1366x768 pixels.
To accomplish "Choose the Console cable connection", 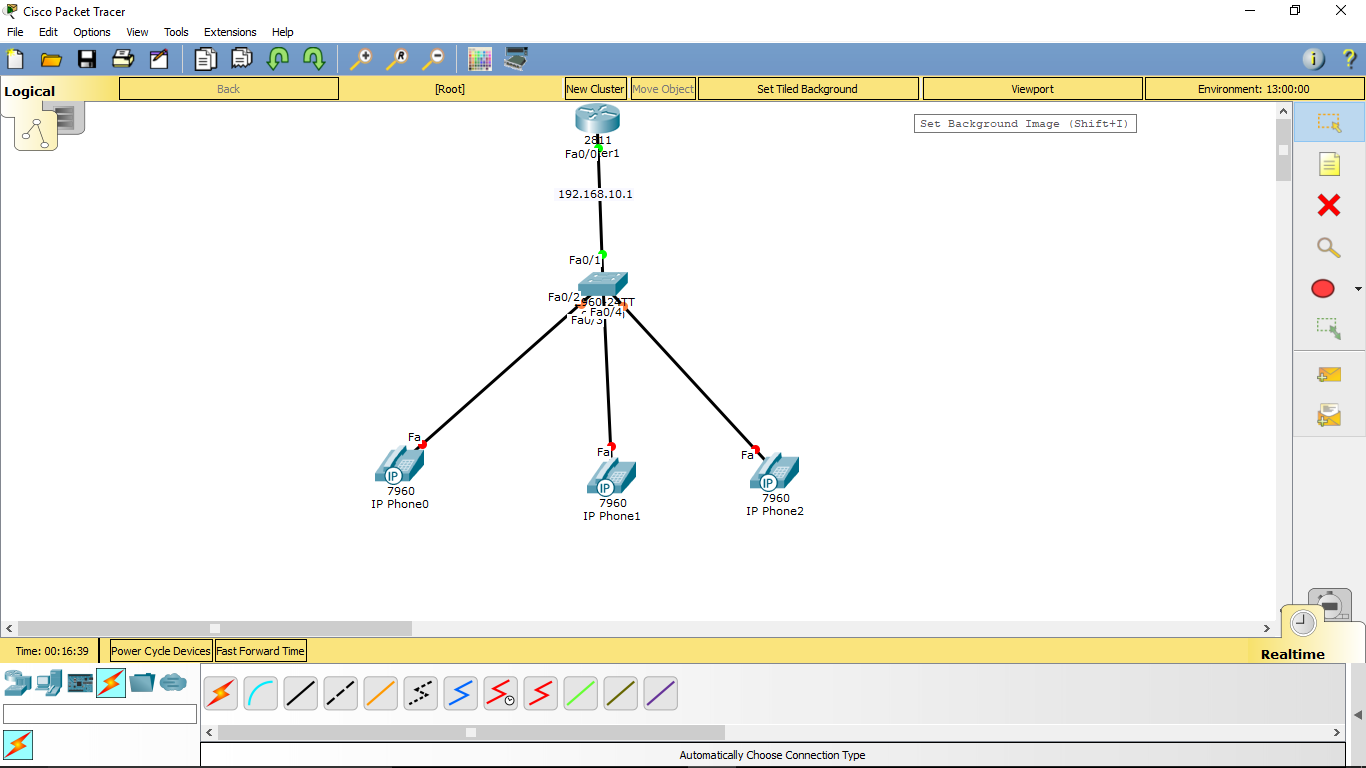I will point(260,693).
